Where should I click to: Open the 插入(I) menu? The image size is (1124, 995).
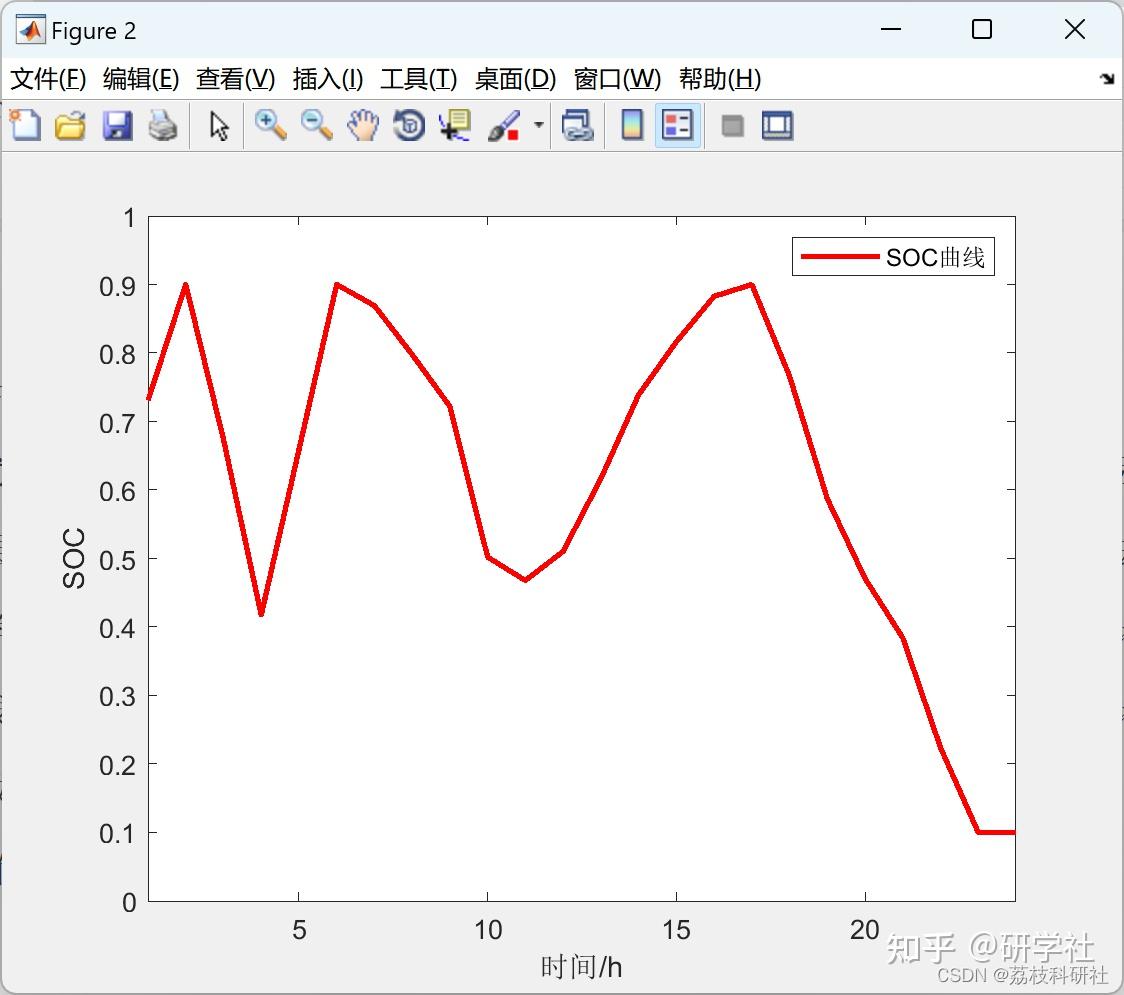[x=327, y=79]
